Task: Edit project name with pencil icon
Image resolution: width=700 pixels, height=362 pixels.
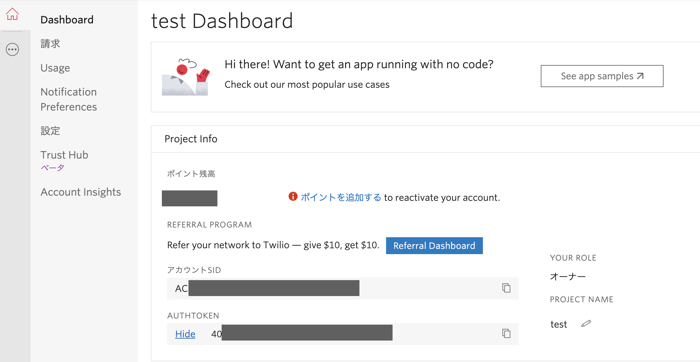Action: (586, 324)
